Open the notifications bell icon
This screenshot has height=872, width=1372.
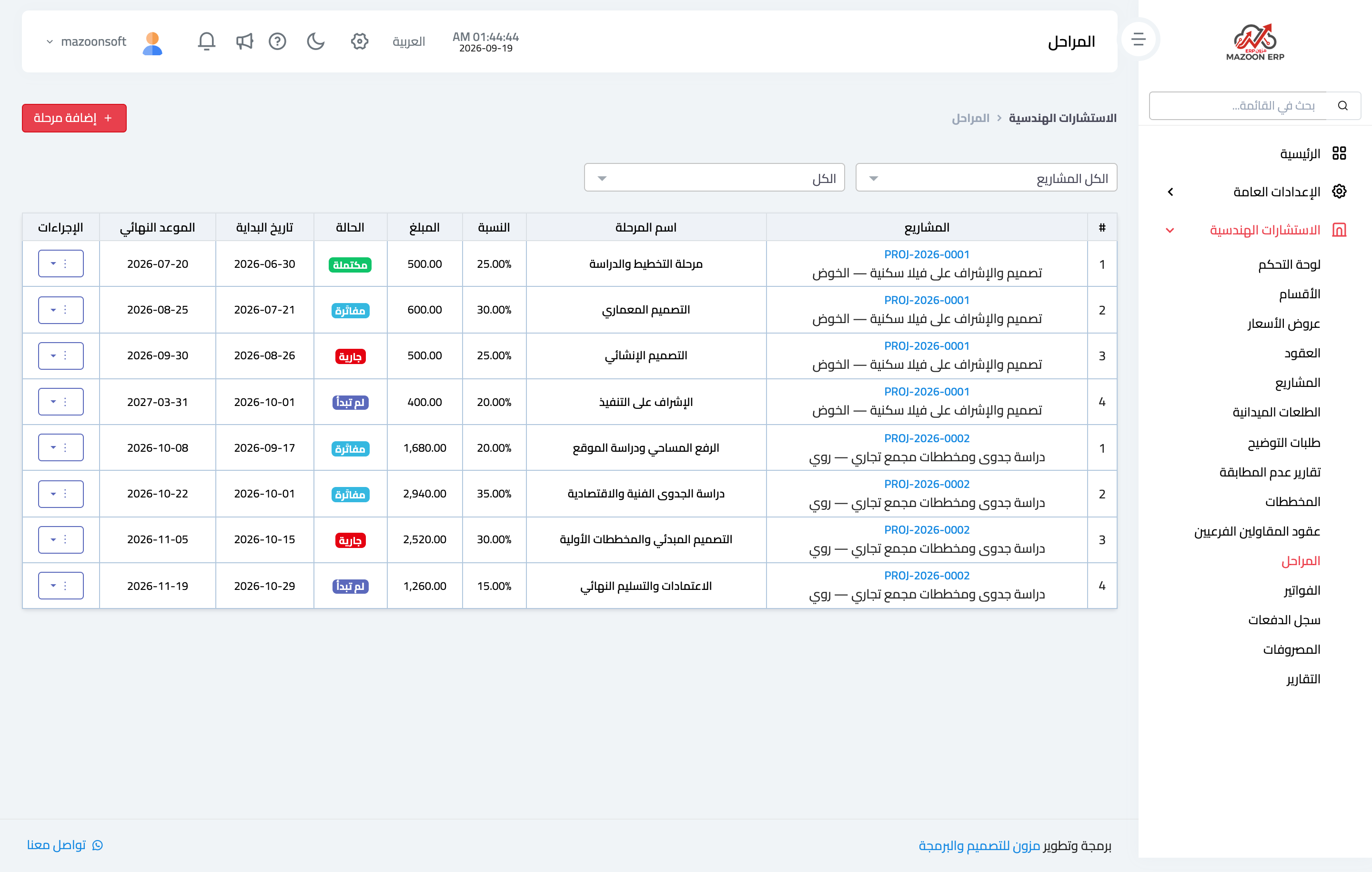(206, 41)
